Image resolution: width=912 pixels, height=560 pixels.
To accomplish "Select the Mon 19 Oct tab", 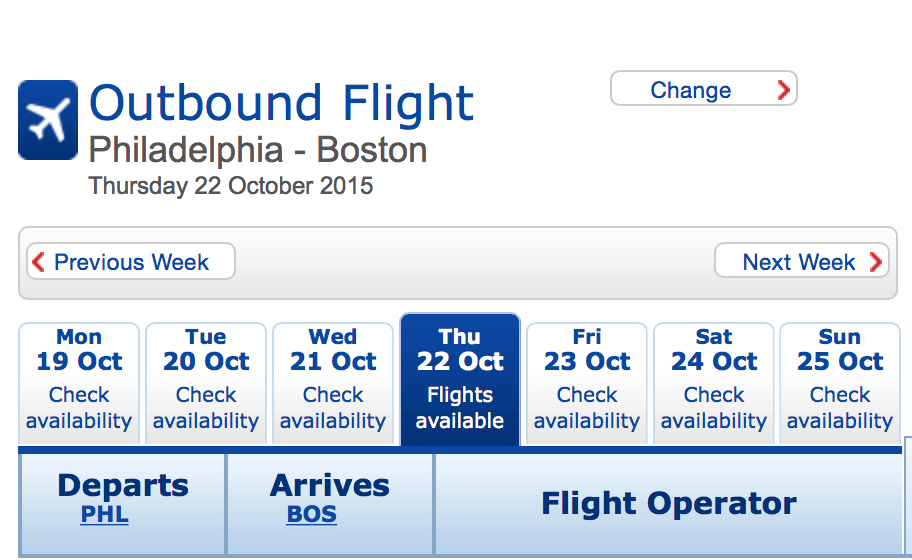I will [79, 384].
